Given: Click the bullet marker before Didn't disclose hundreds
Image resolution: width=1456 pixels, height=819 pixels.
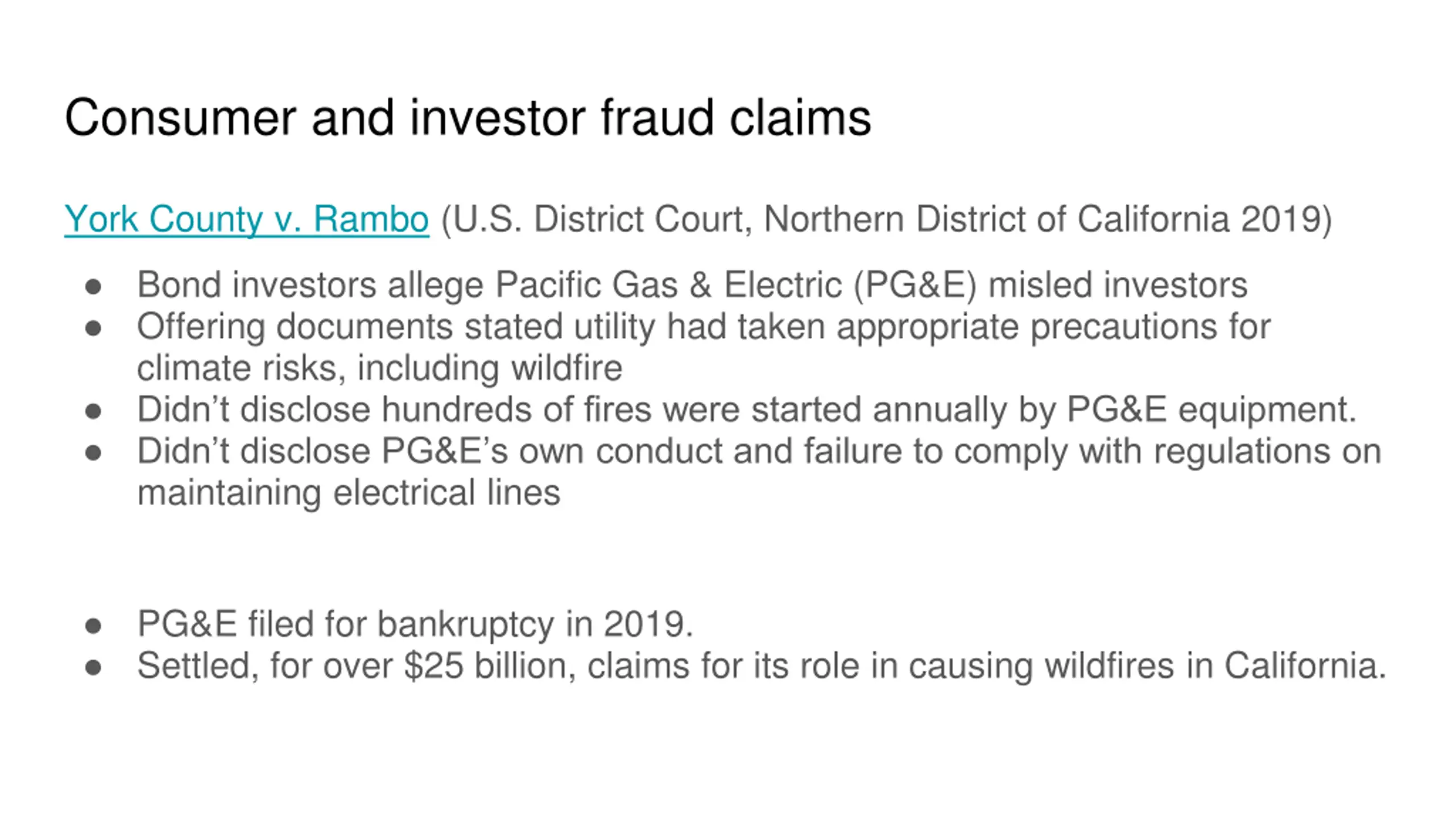Looking at the screenshot, I should [93, 411].
